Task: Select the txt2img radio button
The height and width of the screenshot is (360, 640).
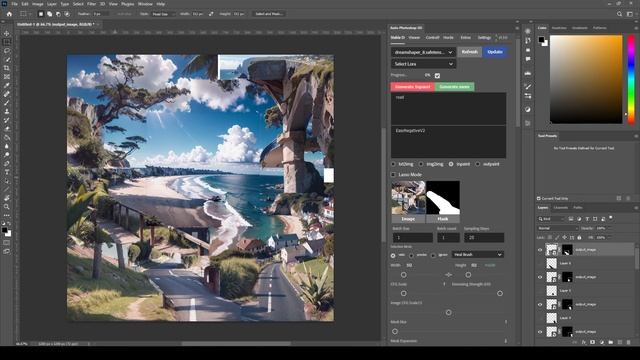Action: 393,164
